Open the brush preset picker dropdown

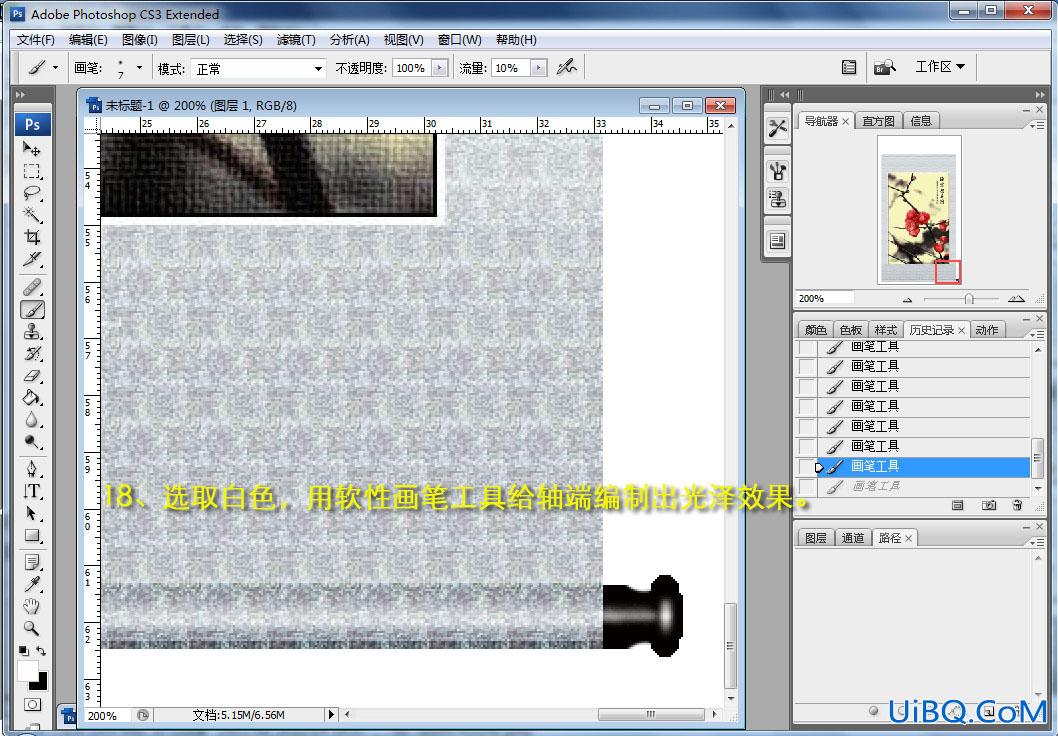(x=139, y=67)
